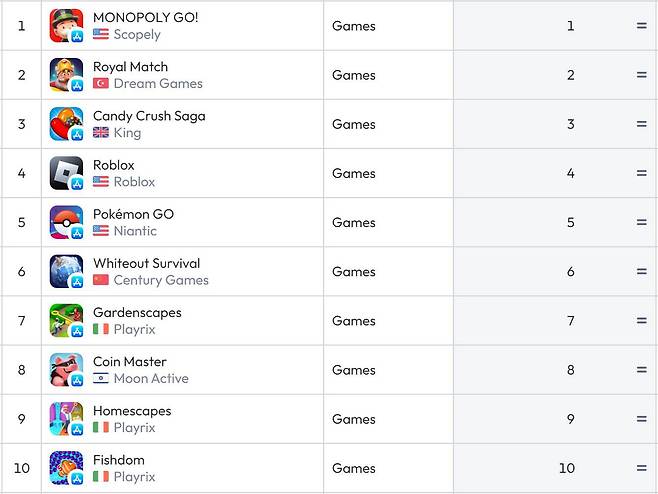Select the Fishdom title text
This screenshot has width=658, height=494.
119,460
